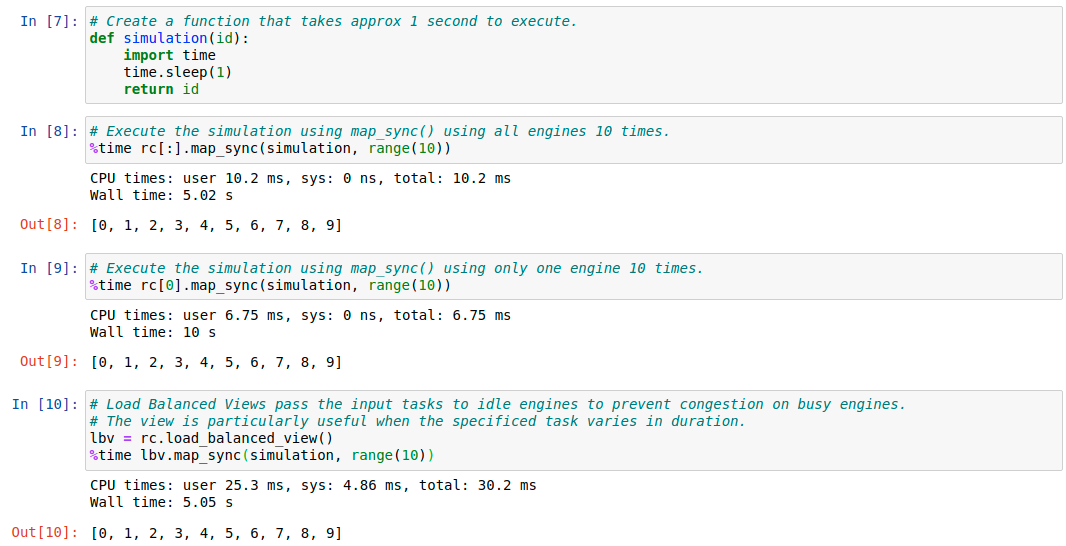Click the Out[10] prompt label
Screen dimensions: 1066x546
point(46,532)
